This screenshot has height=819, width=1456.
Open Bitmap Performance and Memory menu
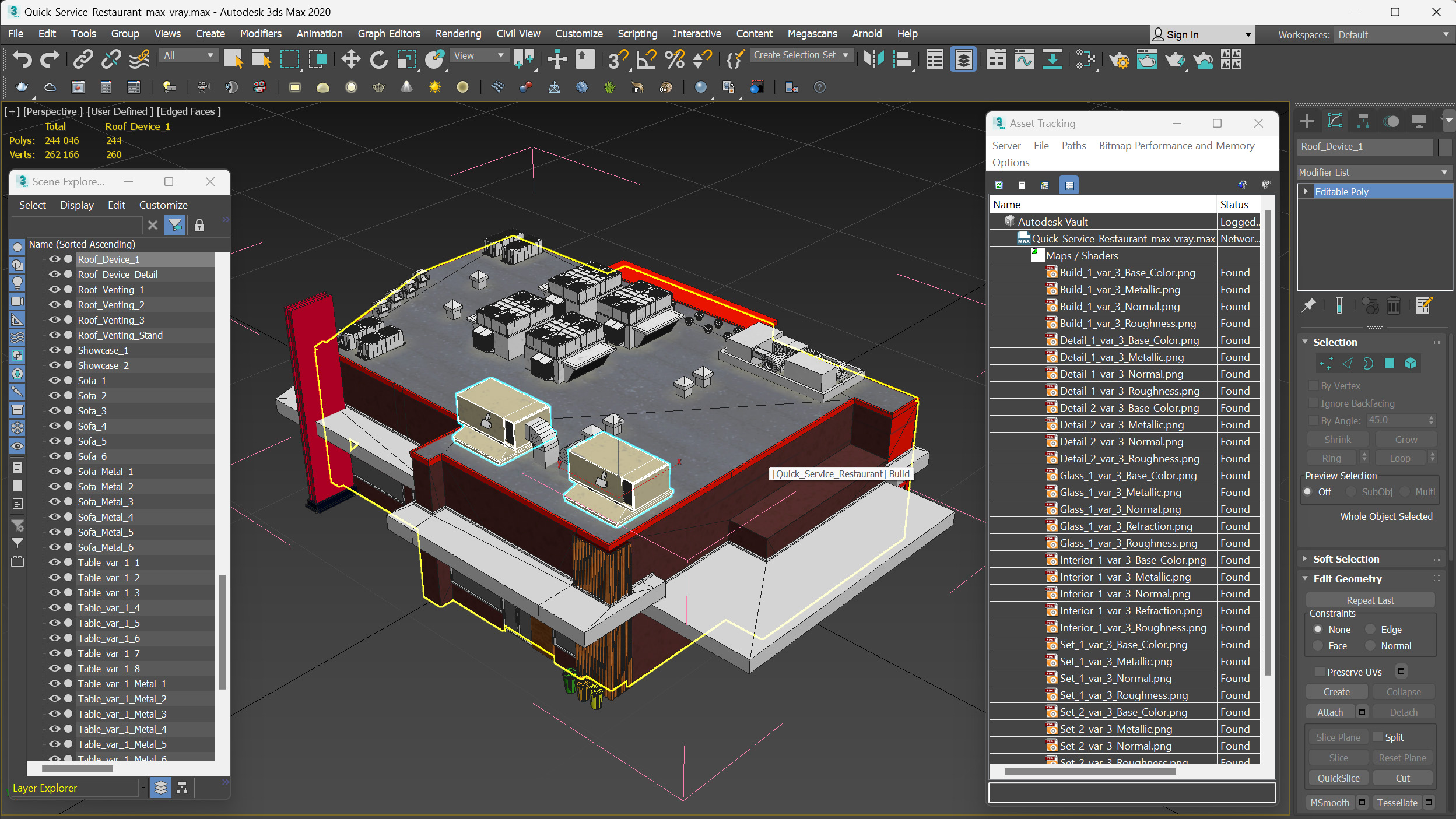pos(1177,146)
